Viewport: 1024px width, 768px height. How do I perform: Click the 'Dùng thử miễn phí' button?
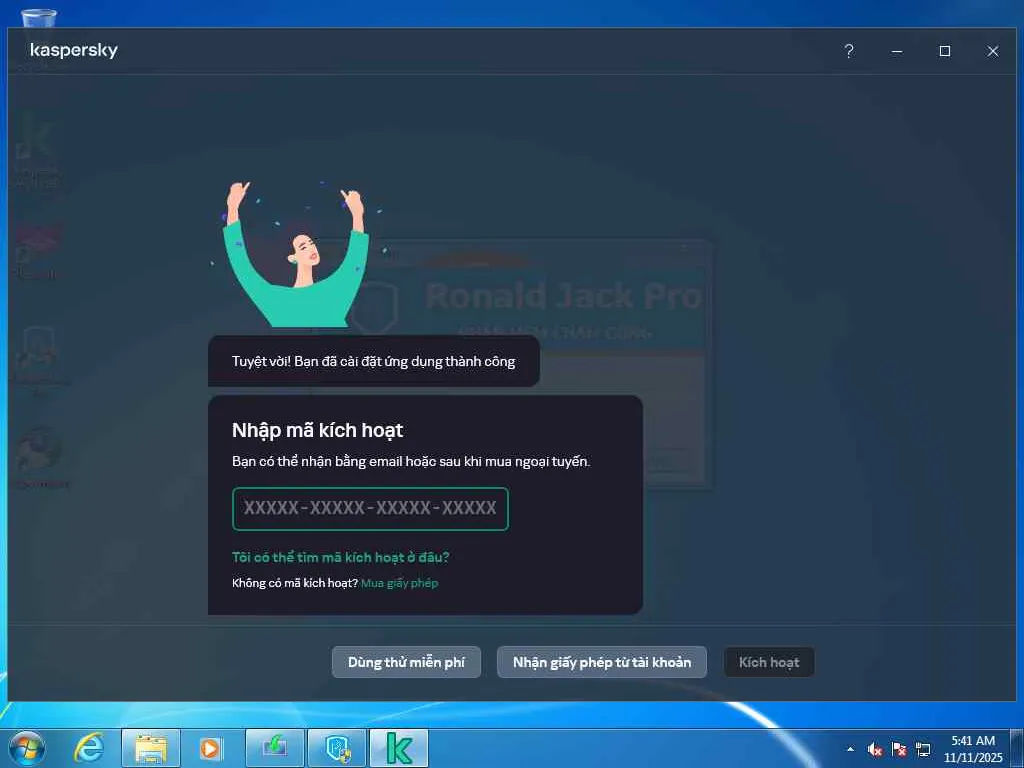pos(406,662)
